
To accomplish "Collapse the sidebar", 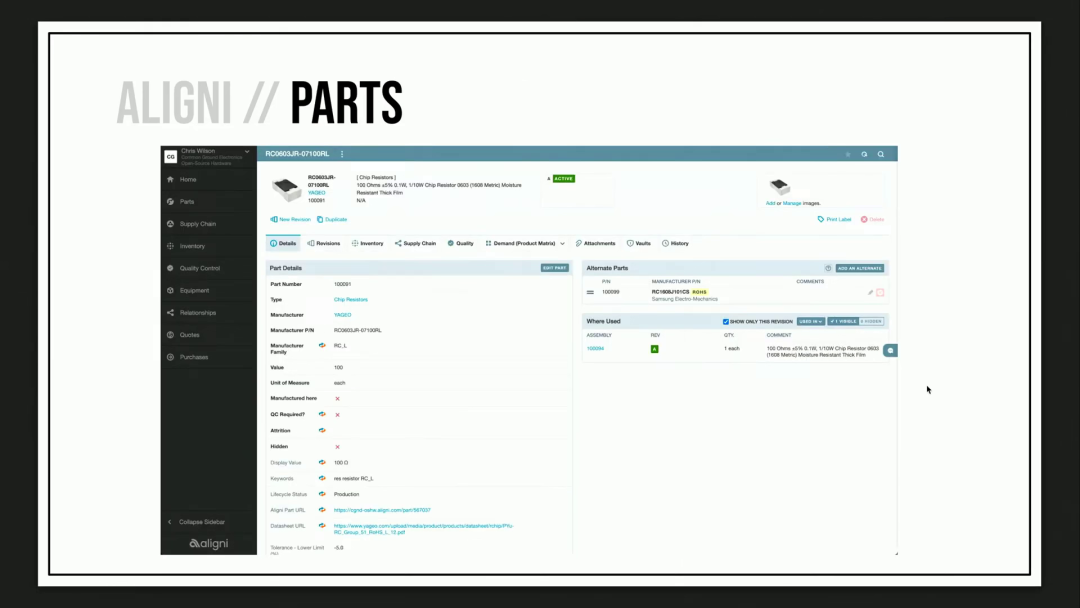I will click(x=197, y=522).
